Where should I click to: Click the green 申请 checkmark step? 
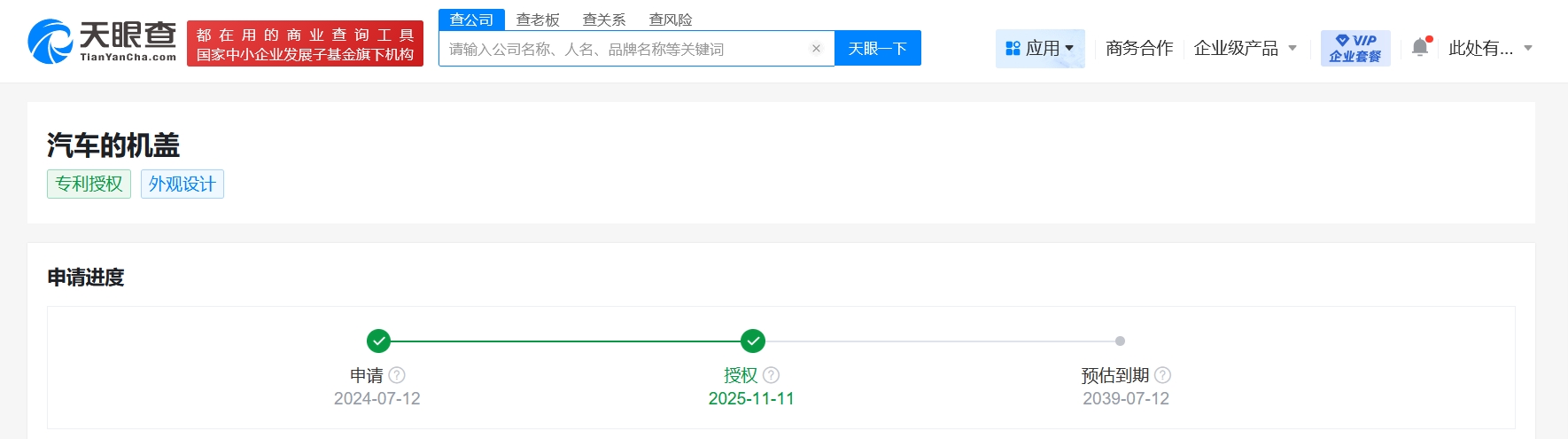pyautogui.click(x=378, y=341)
